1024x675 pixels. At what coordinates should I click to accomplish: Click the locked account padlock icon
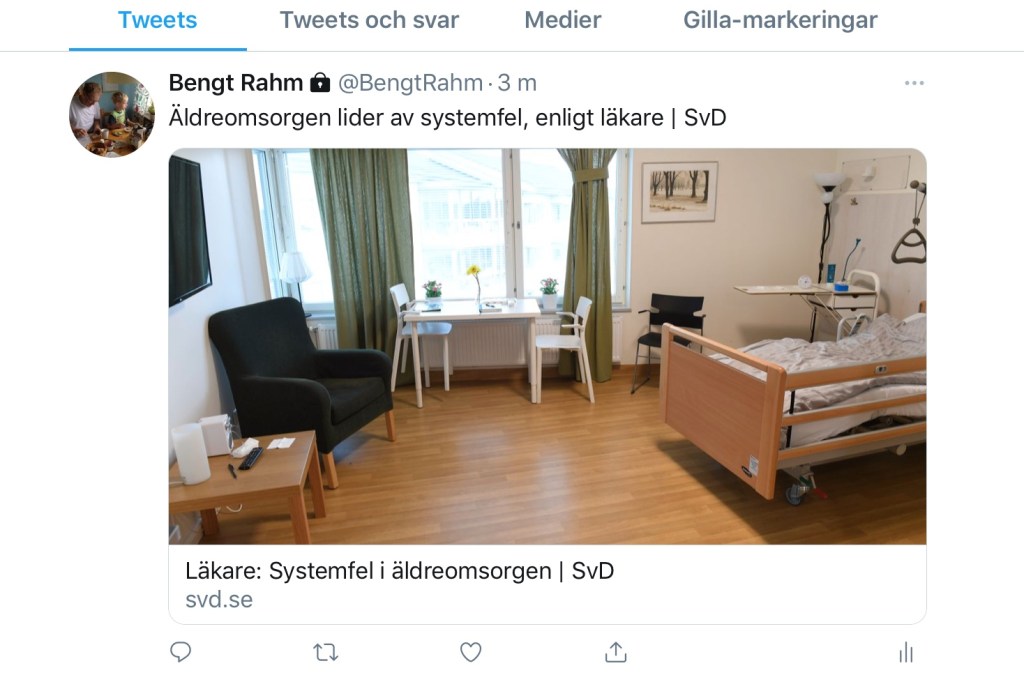click(x=320, y=83)
